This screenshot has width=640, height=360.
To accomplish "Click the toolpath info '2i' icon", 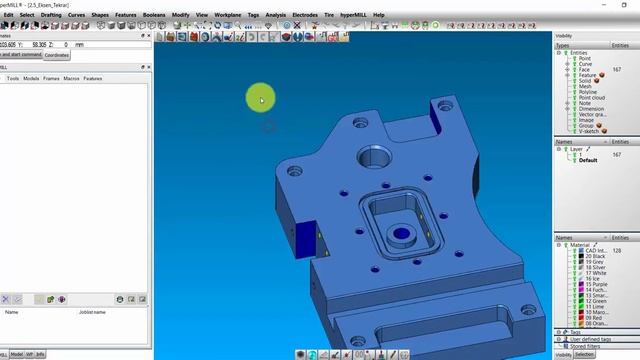I will point(240,37).
